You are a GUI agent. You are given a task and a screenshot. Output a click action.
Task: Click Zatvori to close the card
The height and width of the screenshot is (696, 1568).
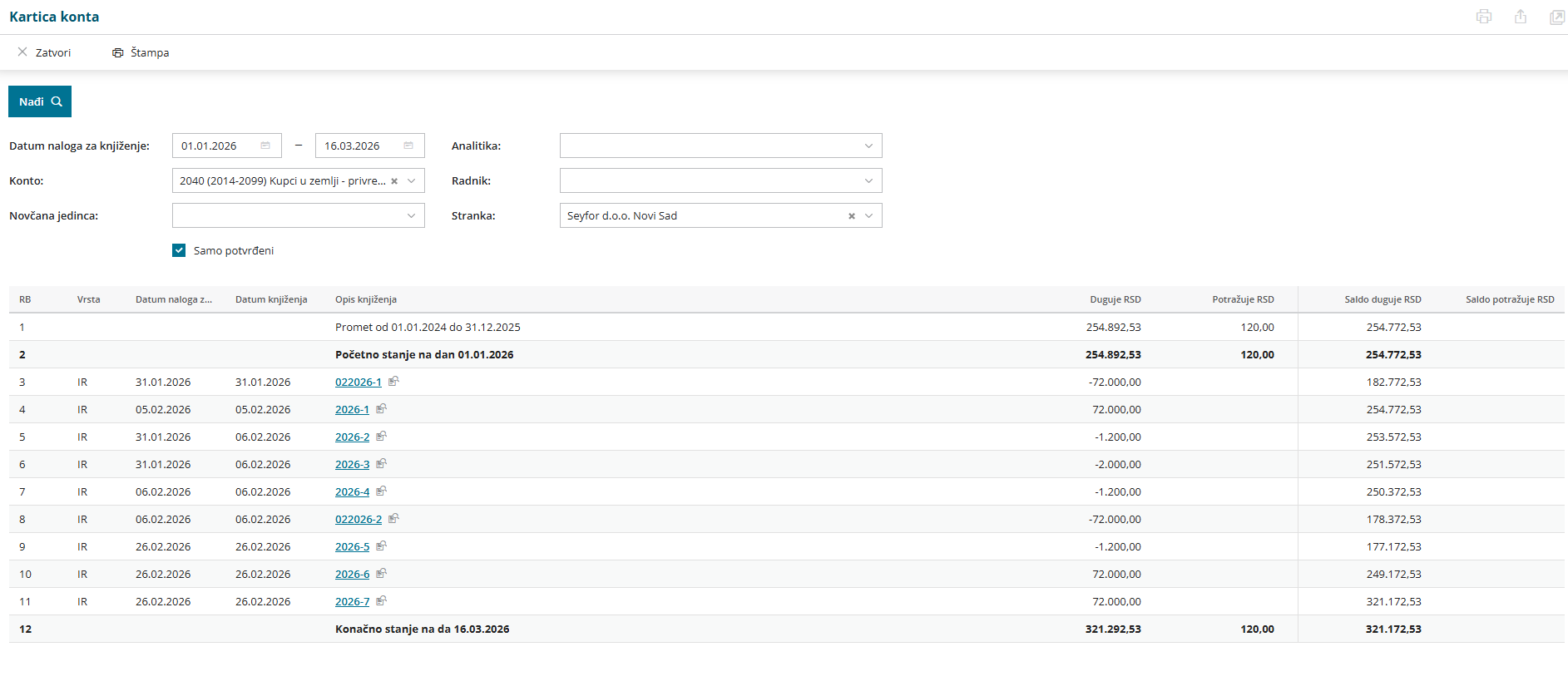point(45,52)
